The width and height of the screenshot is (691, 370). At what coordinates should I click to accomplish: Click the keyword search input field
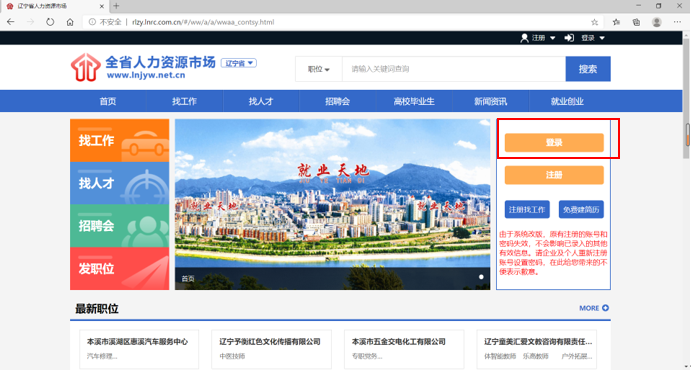tap(454, 69)
